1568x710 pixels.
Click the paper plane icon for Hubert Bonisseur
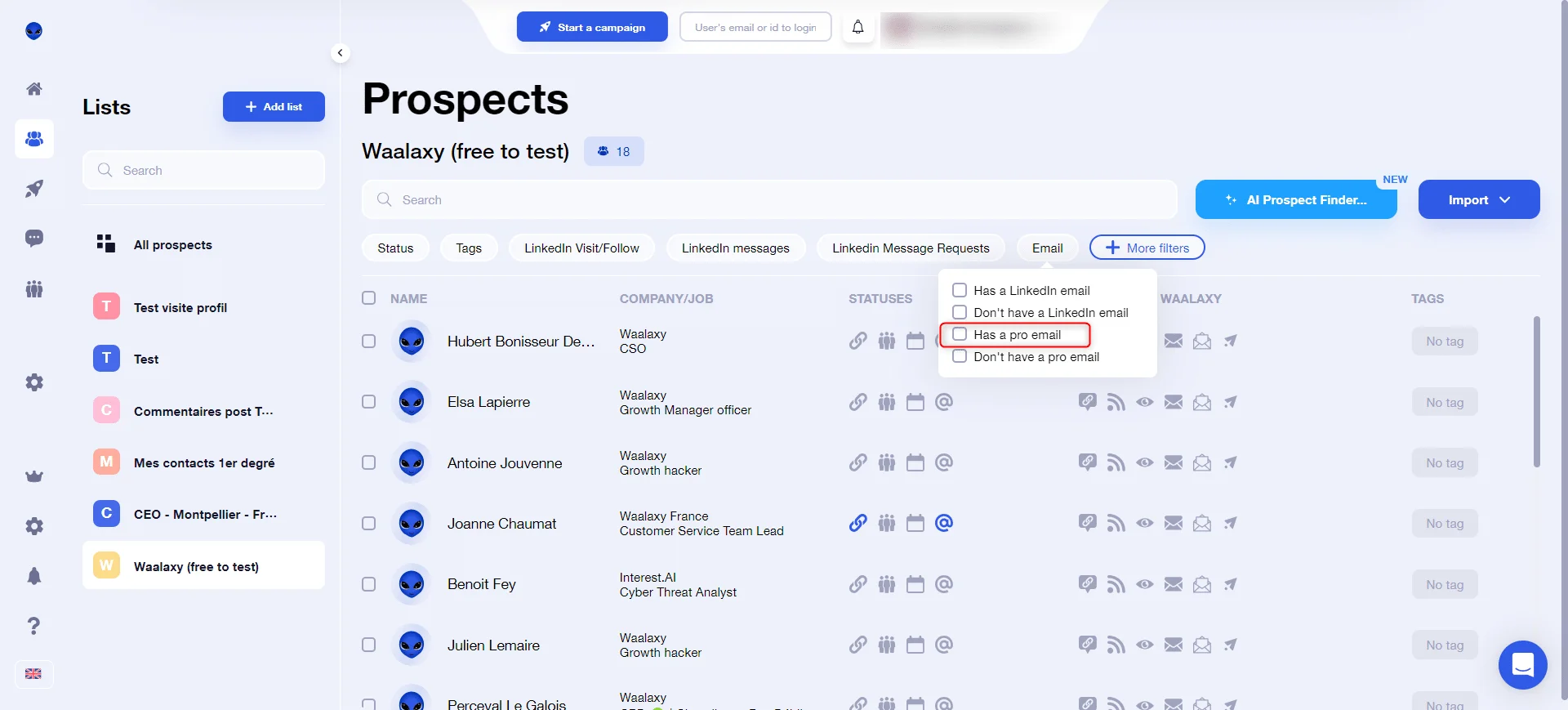pos(1230,341)
